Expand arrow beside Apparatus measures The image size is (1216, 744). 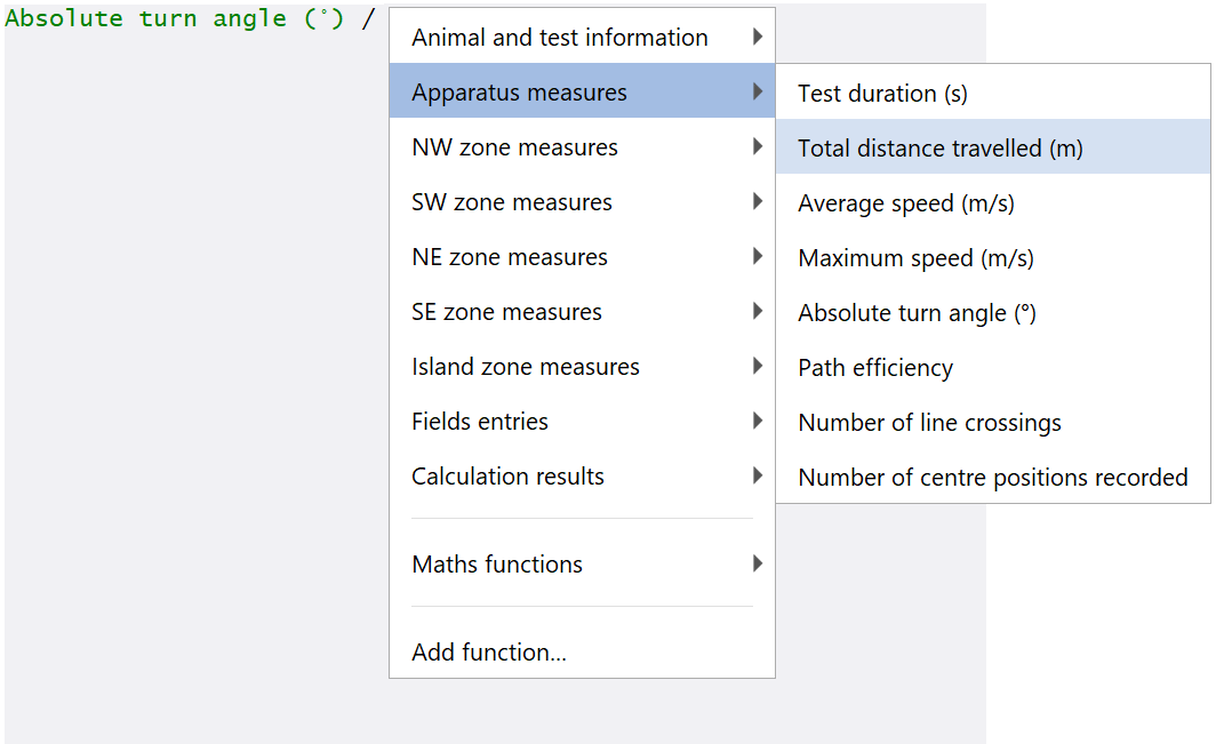pos(757,92)
